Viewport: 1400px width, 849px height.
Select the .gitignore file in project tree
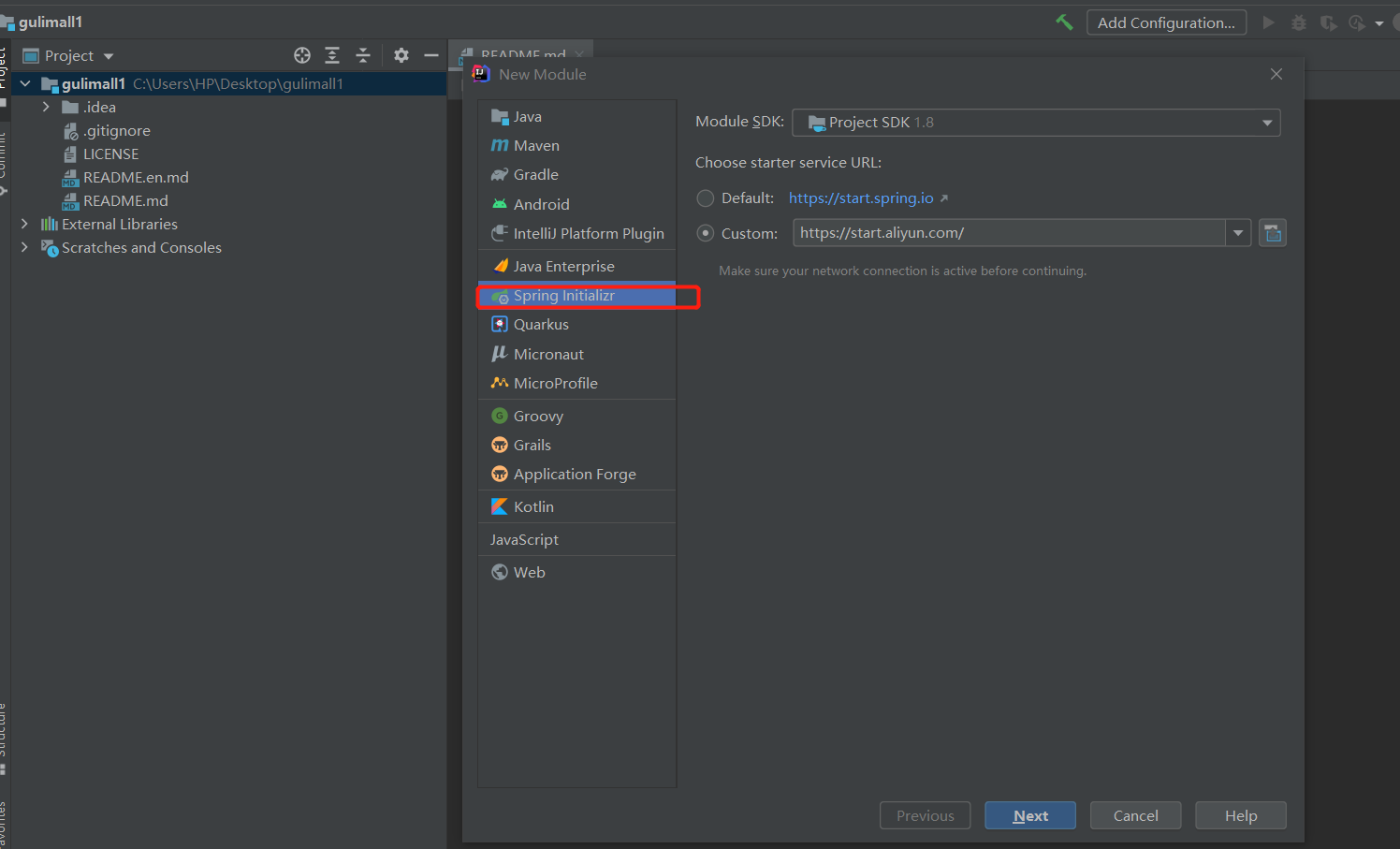(116, 130)
